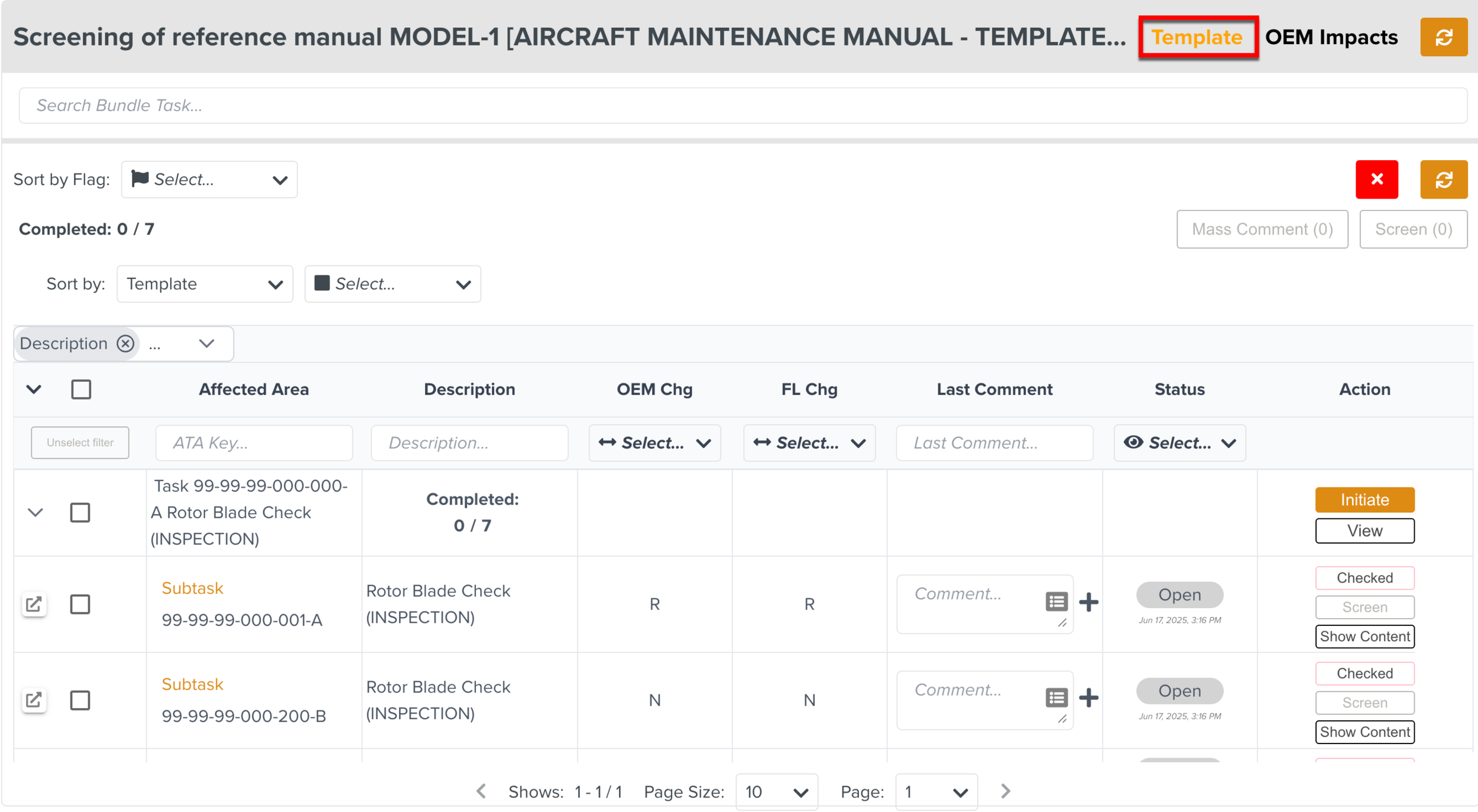Click plus icon to add comment for subtask 001-A

click(1088, 602)
